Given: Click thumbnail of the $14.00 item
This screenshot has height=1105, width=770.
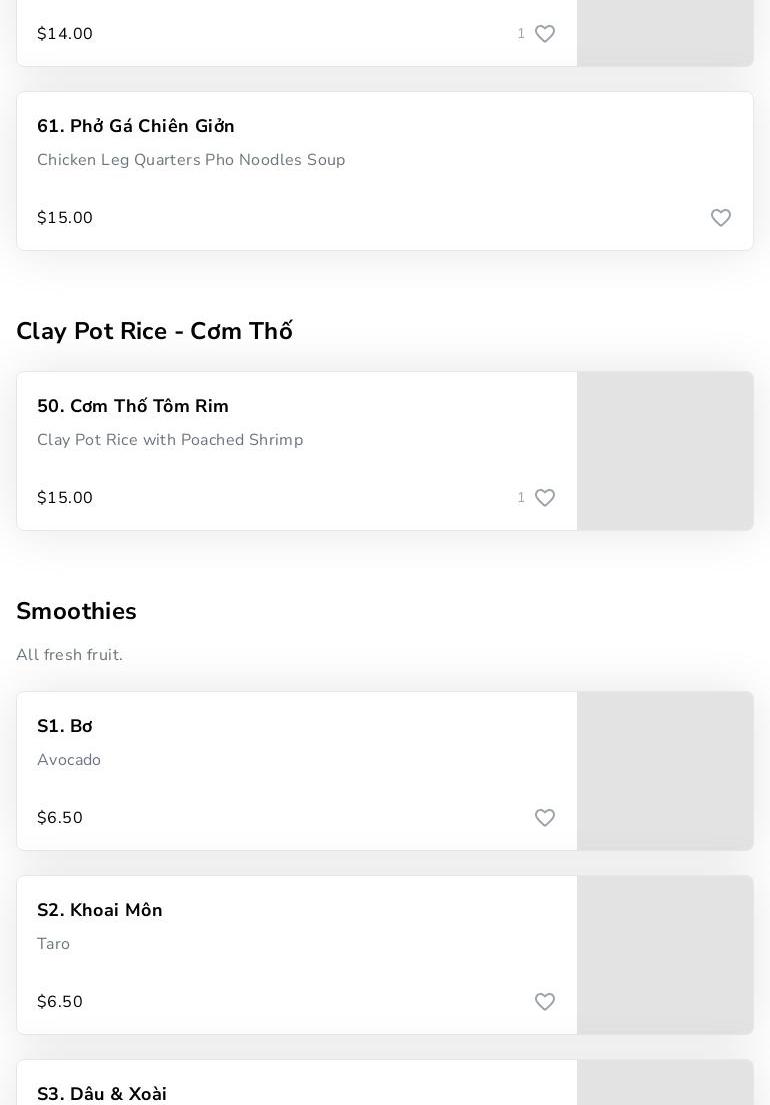Looking at the screenshot, I should pyautogui.click(x=665, y=33).
